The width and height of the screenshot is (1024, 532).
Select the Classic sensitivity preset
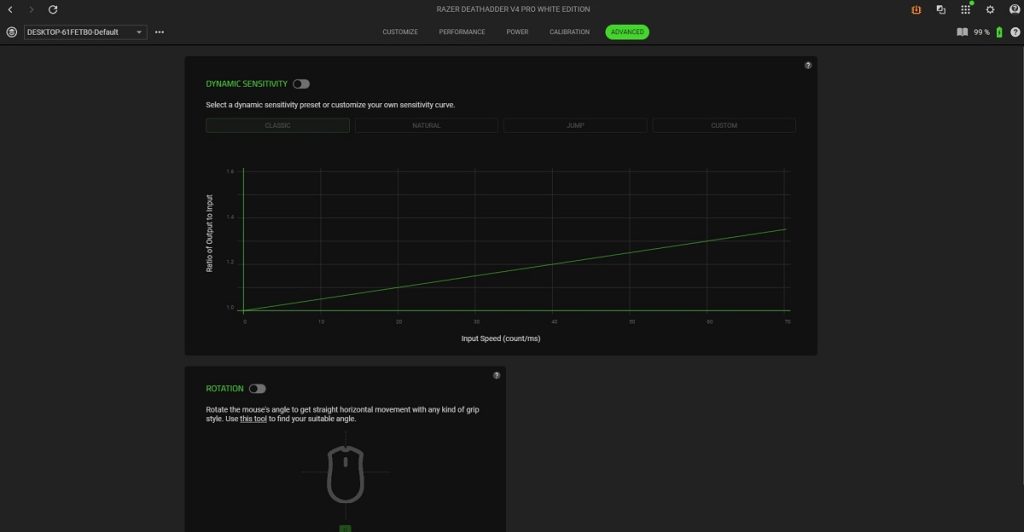point(278,125)
